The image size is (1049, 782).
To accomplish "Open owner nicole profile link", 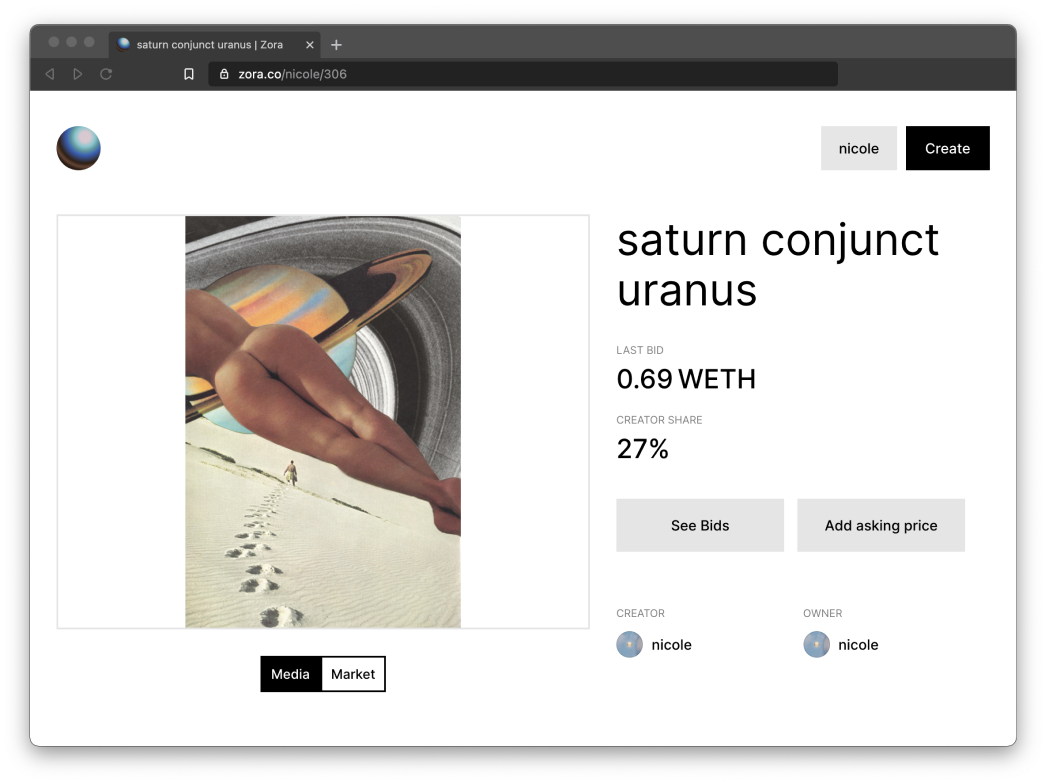I will [x=858, y=645].
